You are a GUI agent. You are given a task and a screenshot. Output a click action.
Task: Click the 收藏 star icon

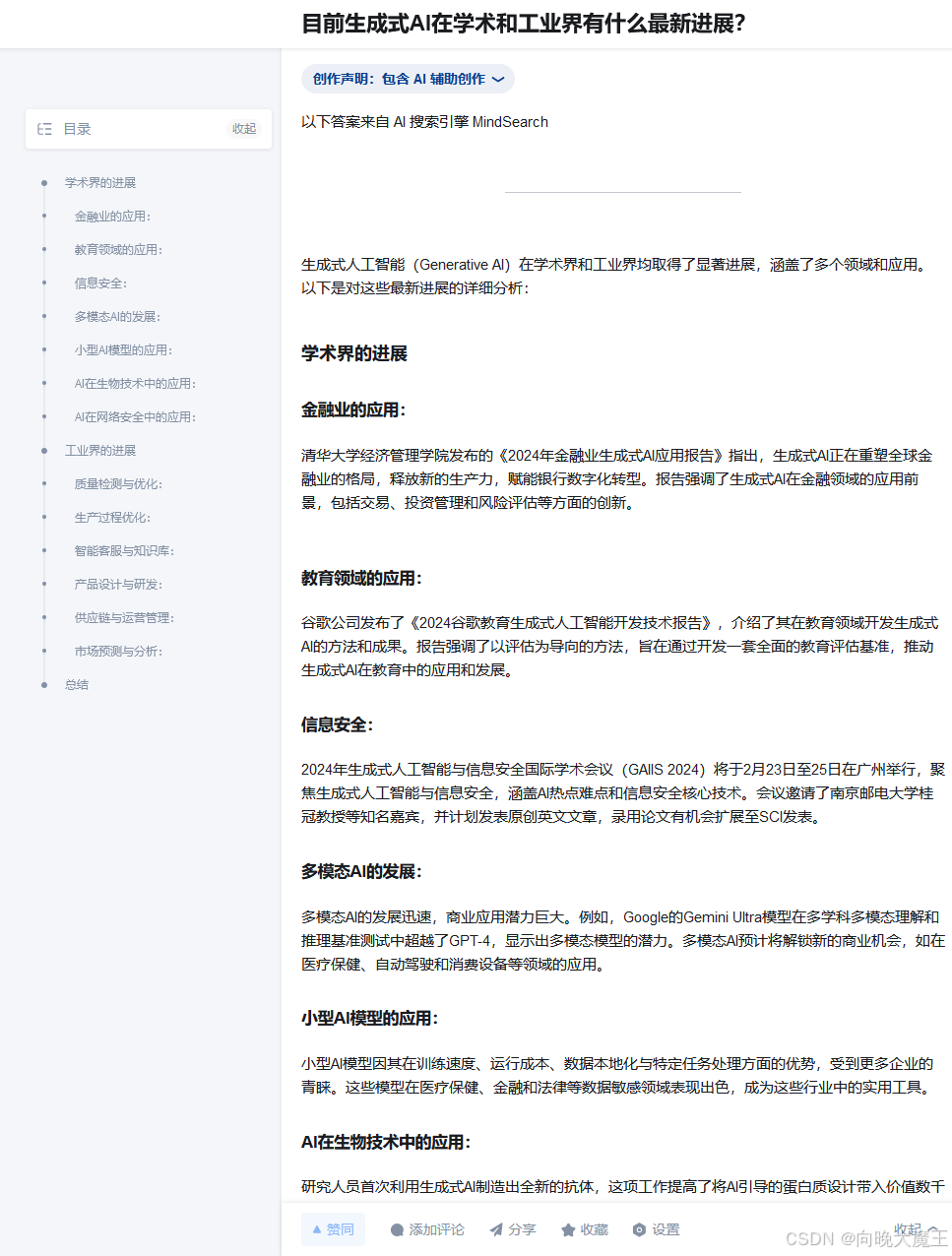click(x=568, y=1229)
